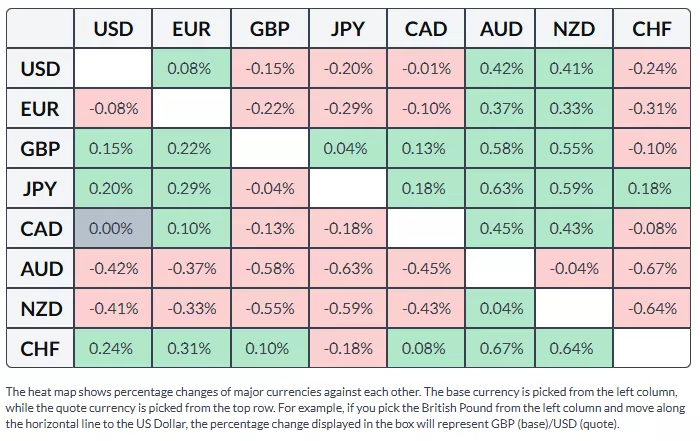
Task: Select the 0.67% CHF/AUD cell
Action: point(502,349)
